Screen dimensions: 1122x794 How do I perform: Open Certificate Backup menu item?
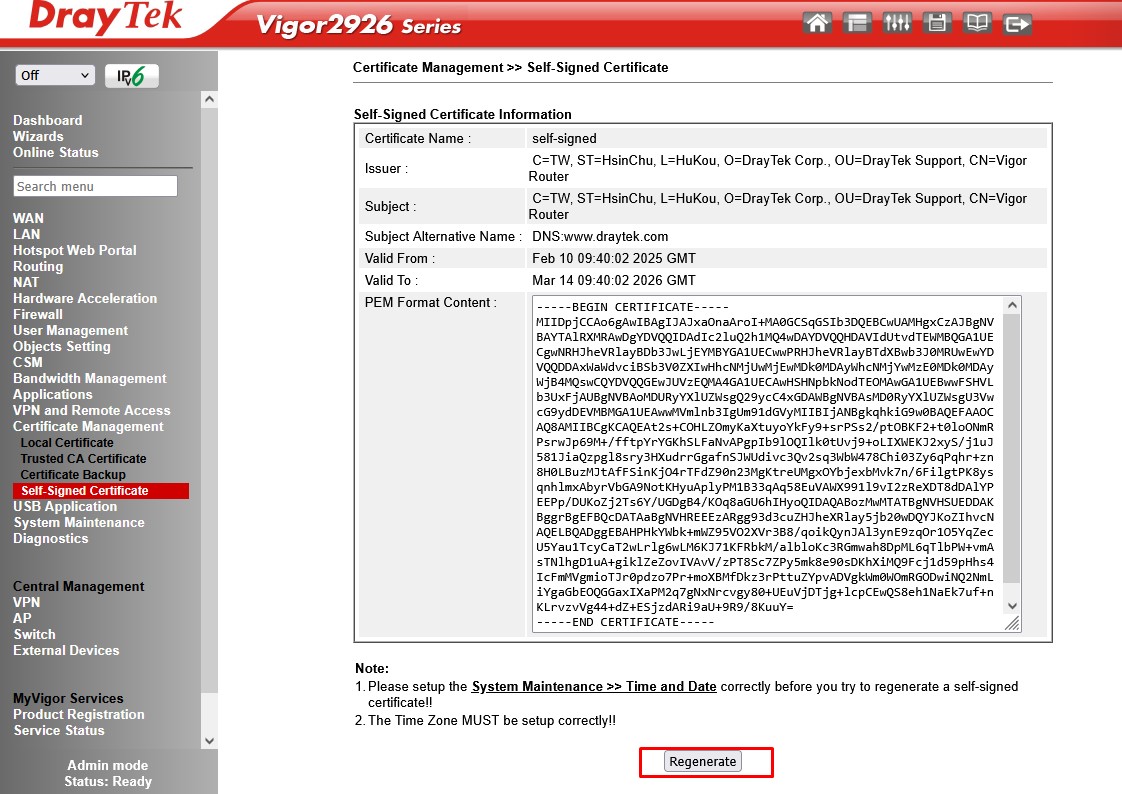click(x=73, y=474)
